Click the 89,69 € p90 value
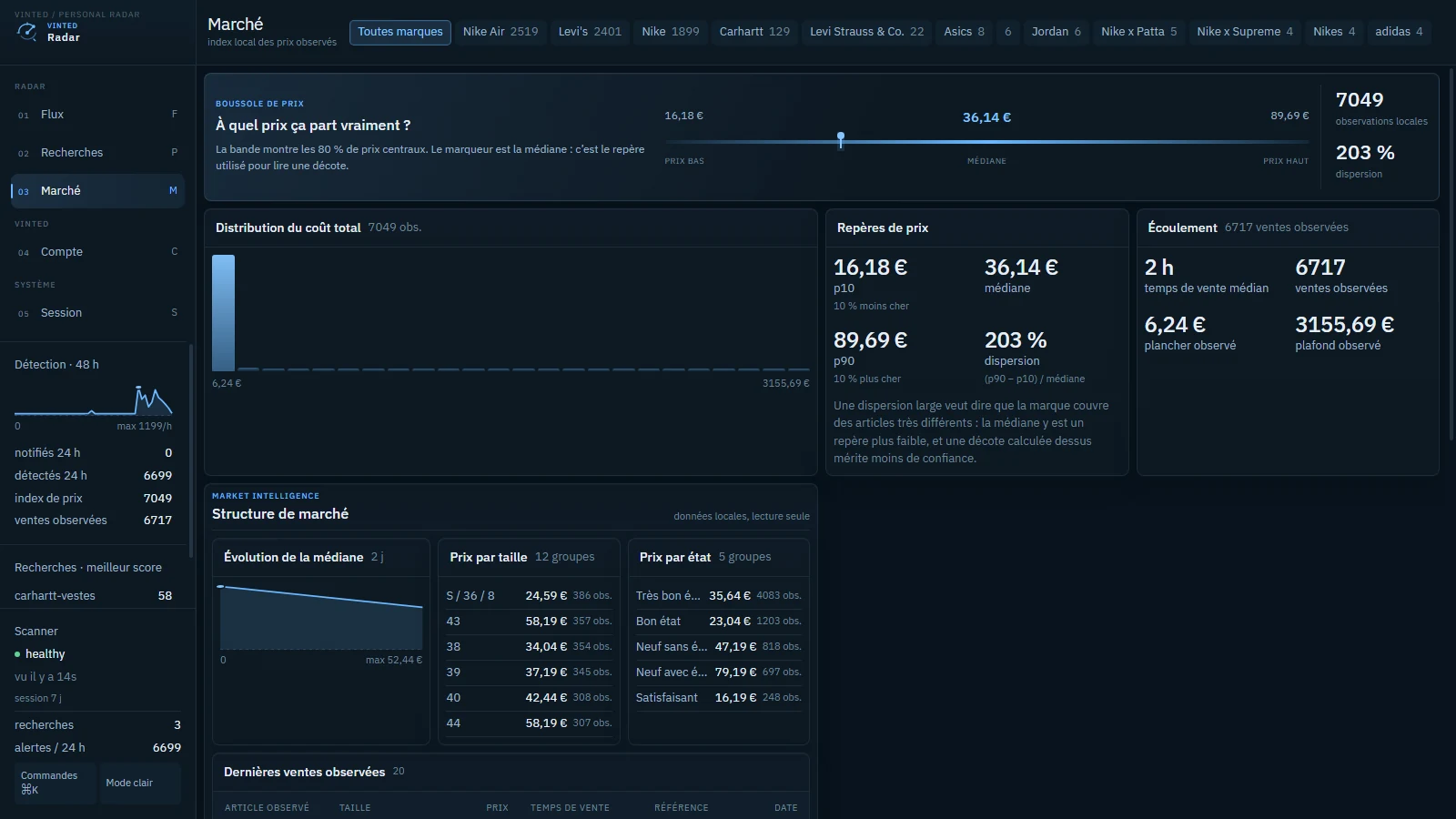 pos(871,340)
